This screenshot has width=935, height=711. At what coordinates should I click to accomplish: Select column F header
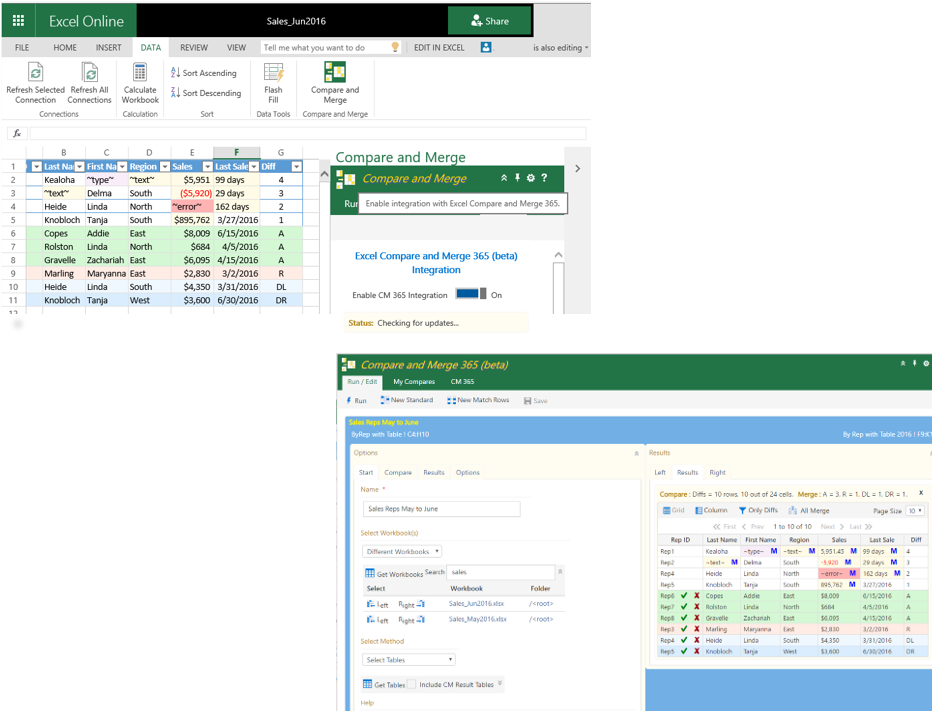pyautogui.click(x=237, y=152)
